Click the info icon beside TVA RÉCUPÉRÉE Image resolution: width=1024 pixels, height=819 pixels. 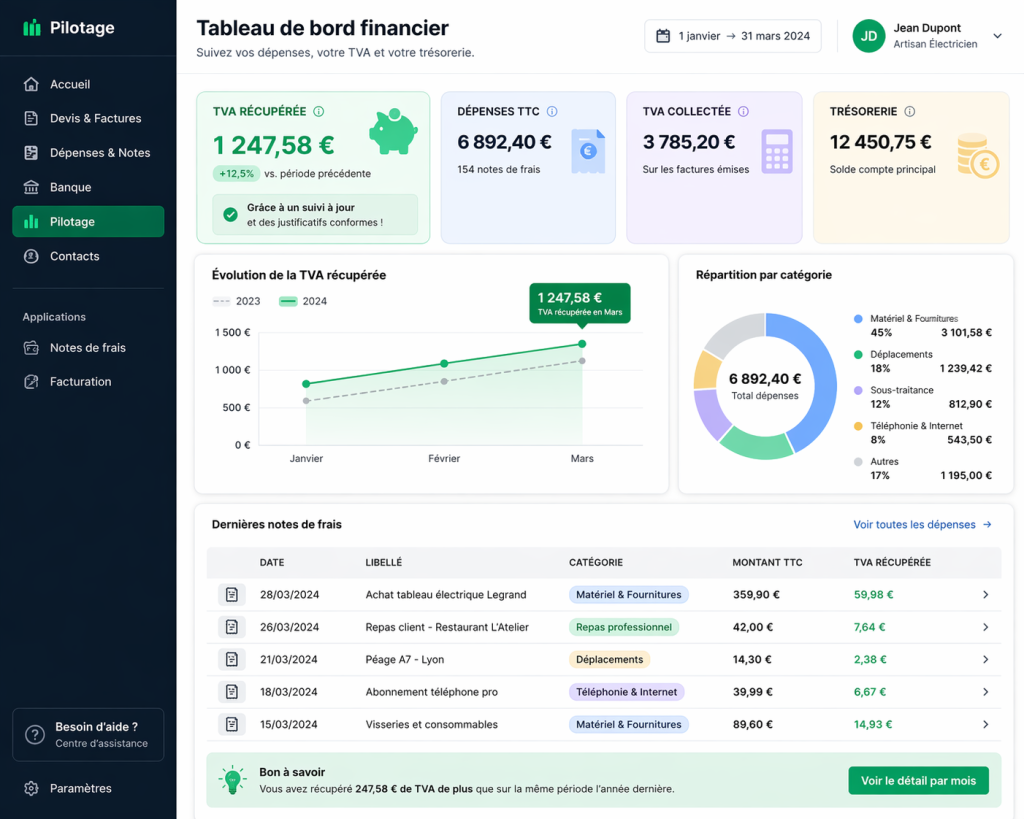[319, 112]
